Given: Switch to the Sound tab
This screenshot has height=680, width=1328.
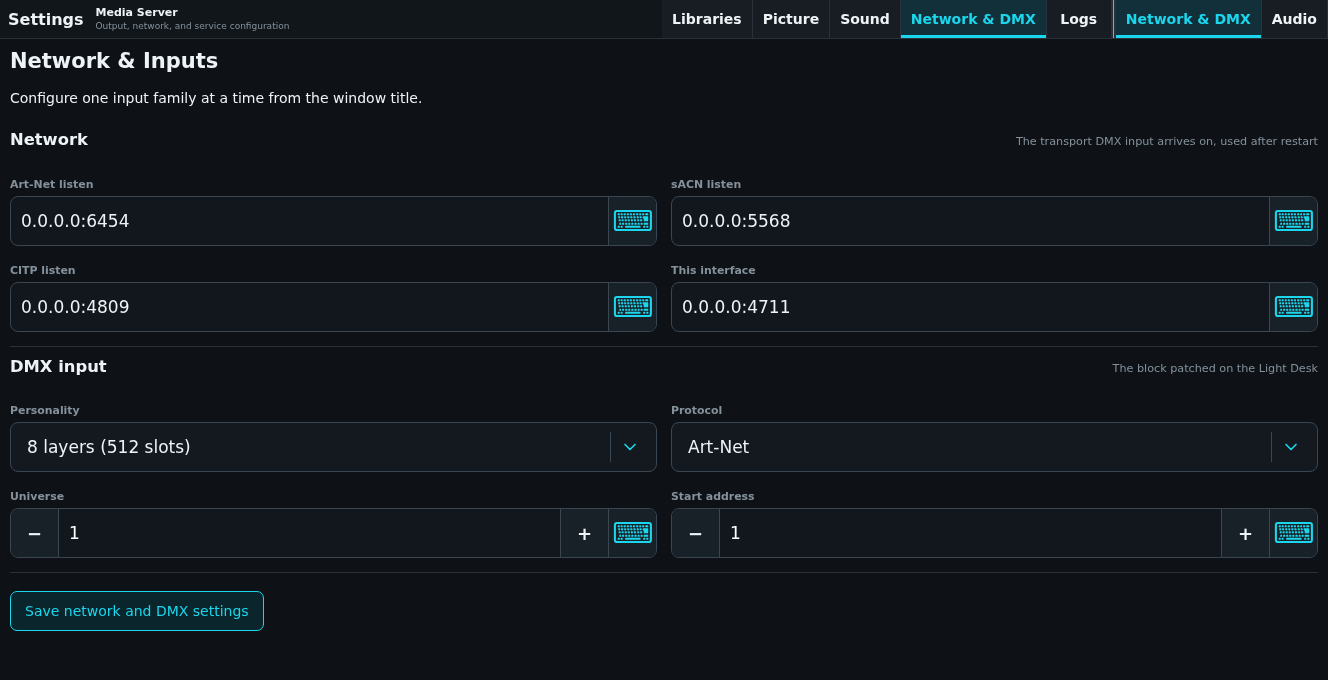Looking at the screenshot, I should coord(865,19).
